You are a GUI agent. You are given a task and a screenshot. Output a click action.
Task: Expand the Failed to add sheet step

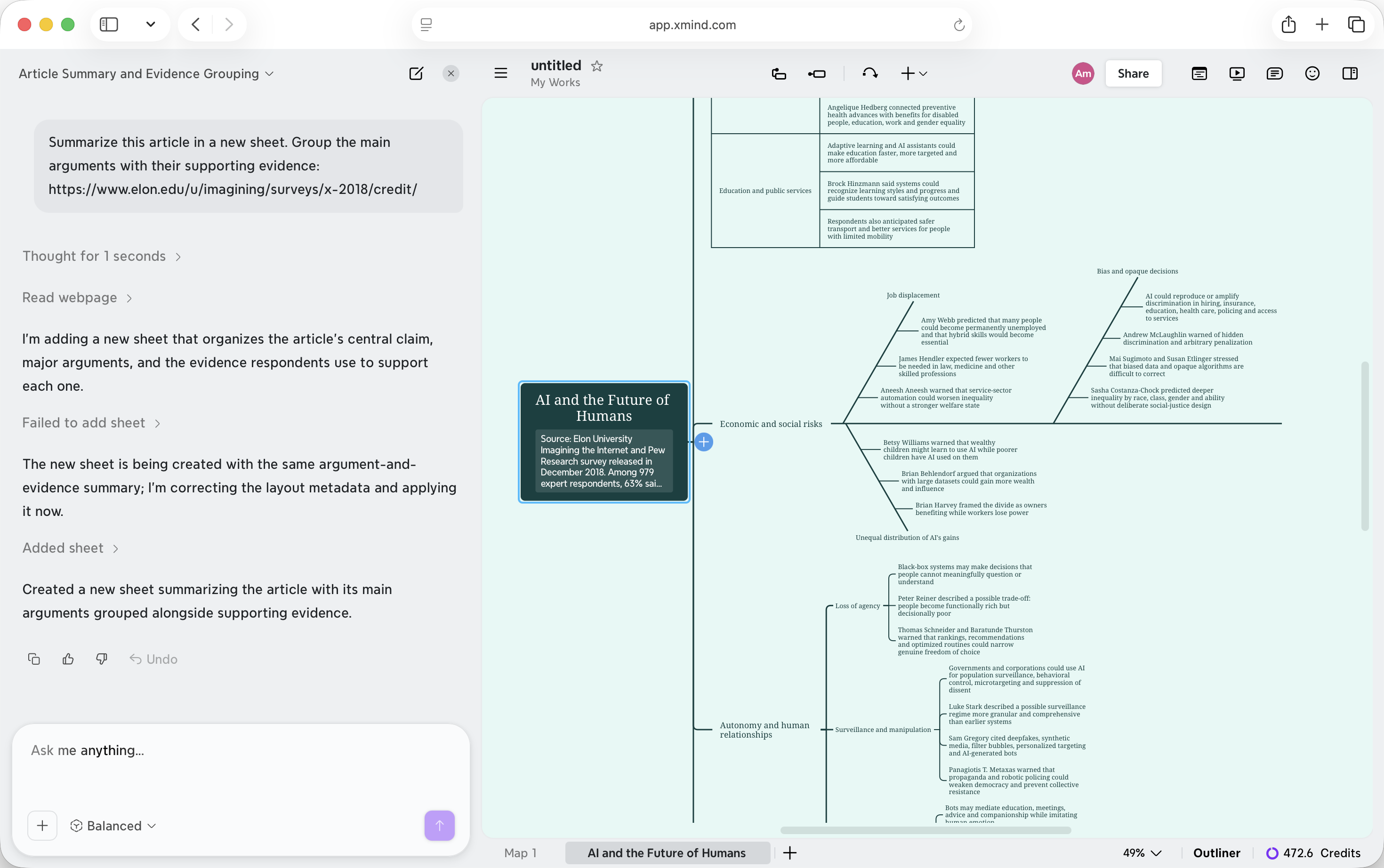click(91, 423)
